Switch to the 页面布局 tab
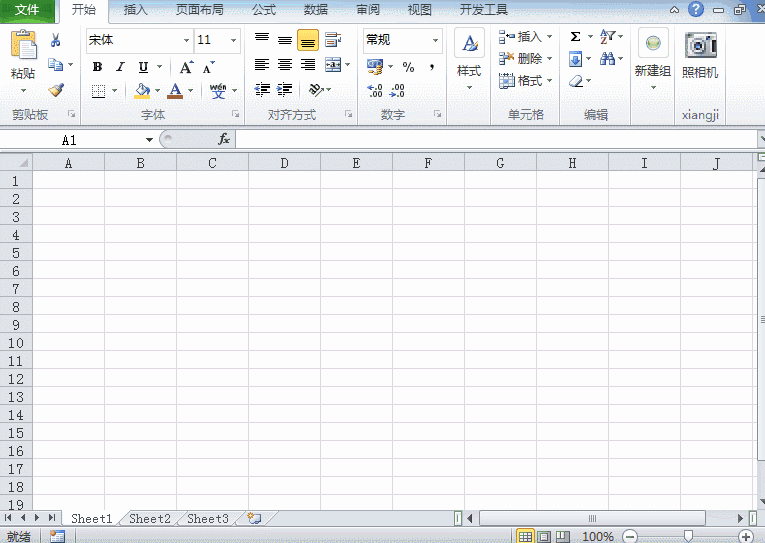Screen dimensions: 765x543 point(200,10)
